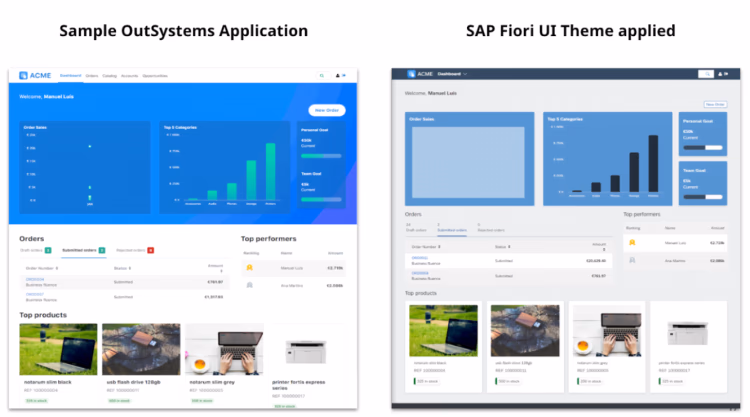This screenshot has width=750, height=417.
Task: Click the Personal Goal progress bar, OutSystems app
Action: 321,156
